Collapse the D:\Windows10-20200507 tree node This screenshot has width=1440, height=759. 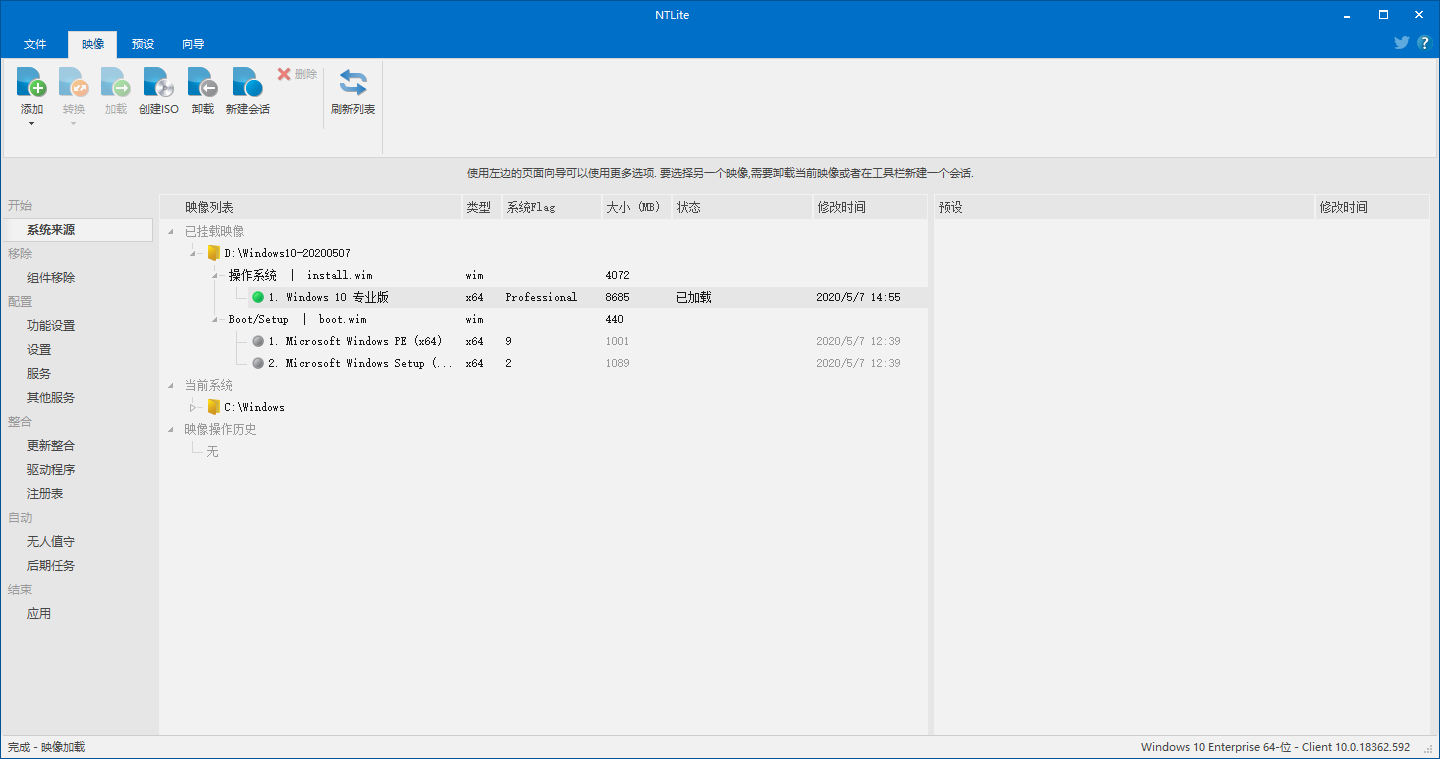194,254
